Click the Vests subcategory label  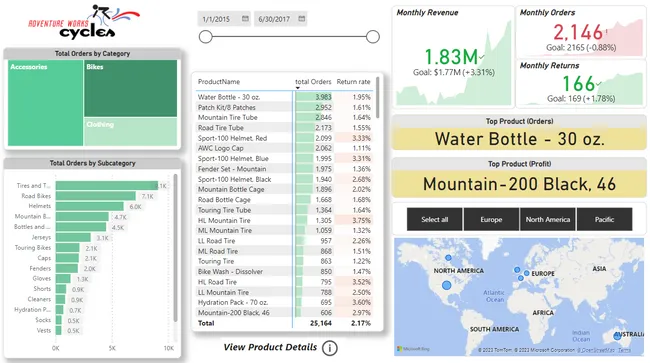[44, 330]
